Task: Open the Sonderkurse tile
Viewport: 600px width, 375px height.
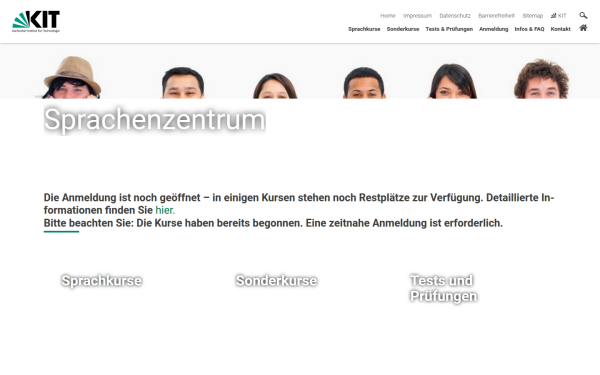Action: 276,280
